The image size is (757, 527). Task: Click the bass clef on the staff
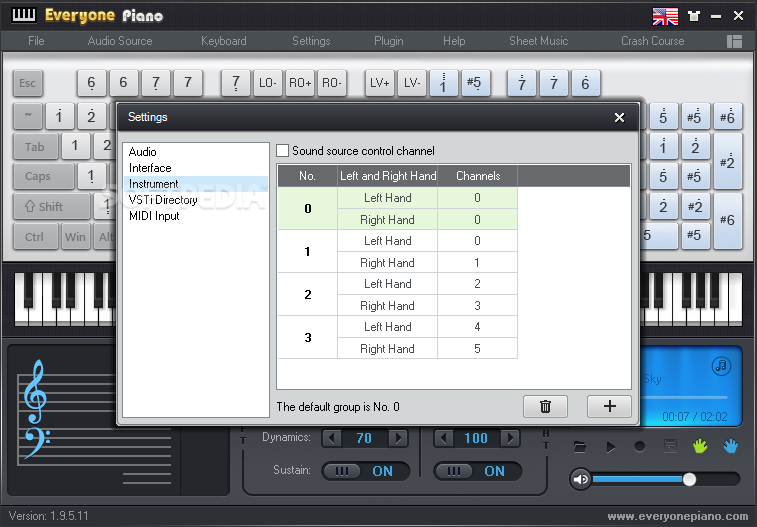click(38, 443)
